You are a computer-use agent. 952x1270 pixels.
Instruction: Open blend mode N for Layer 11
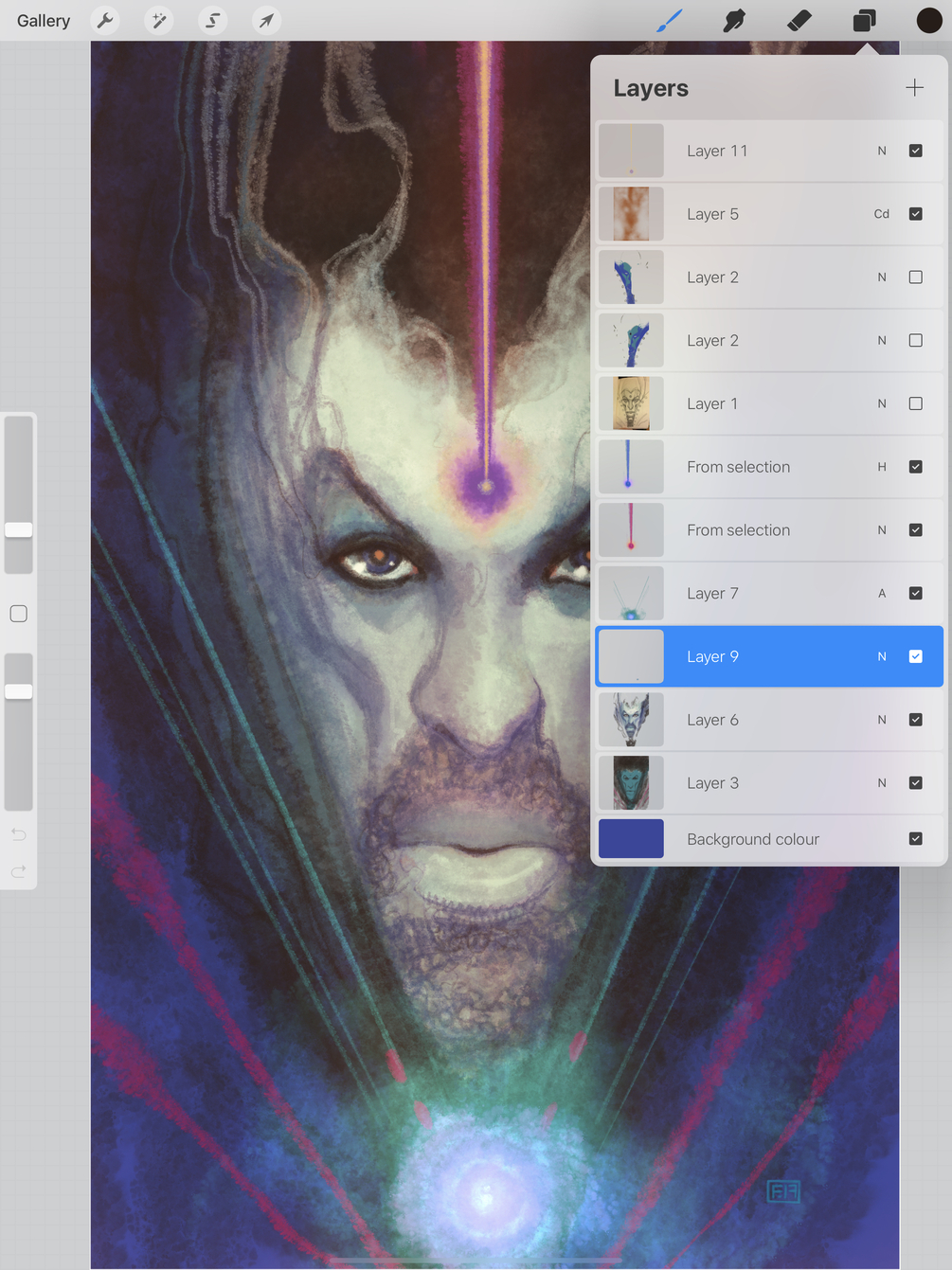tap(882, 151)
